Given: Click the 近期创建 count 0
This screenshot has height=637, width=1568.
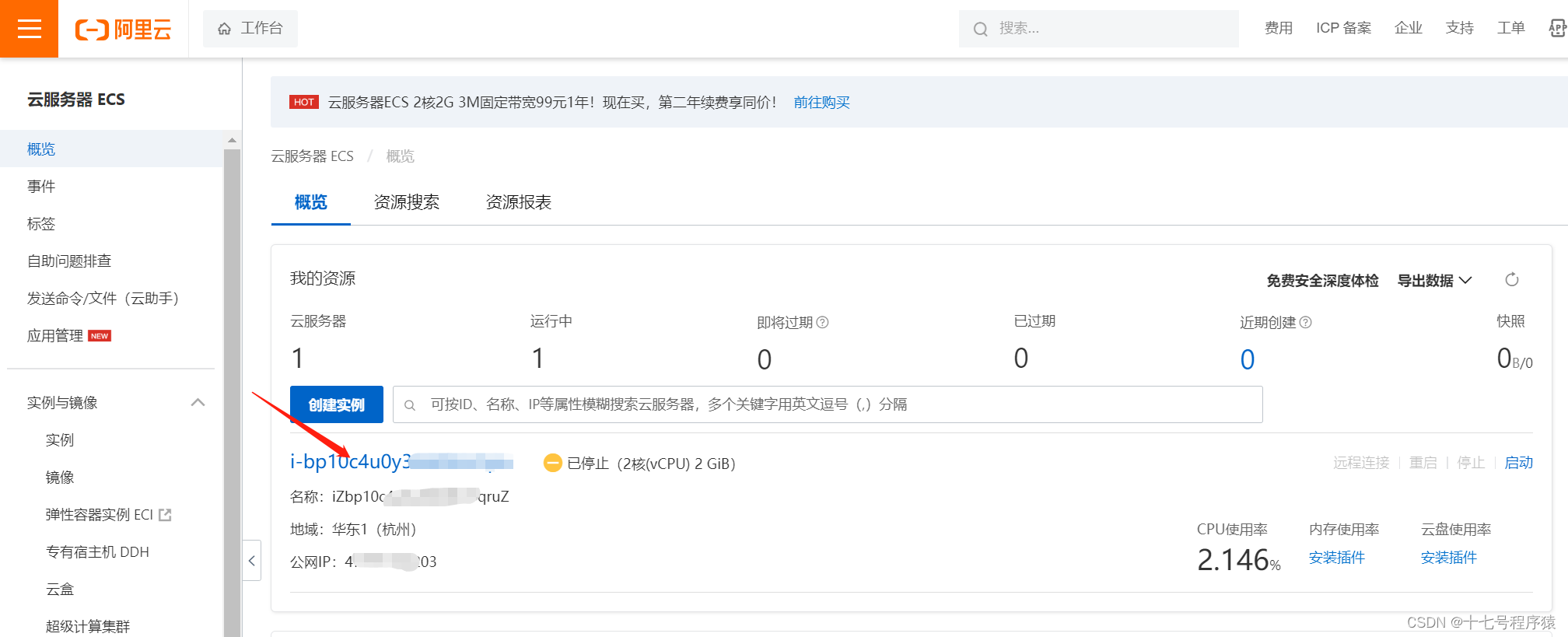Looking at the screenshot, I should pos(1247,359).
